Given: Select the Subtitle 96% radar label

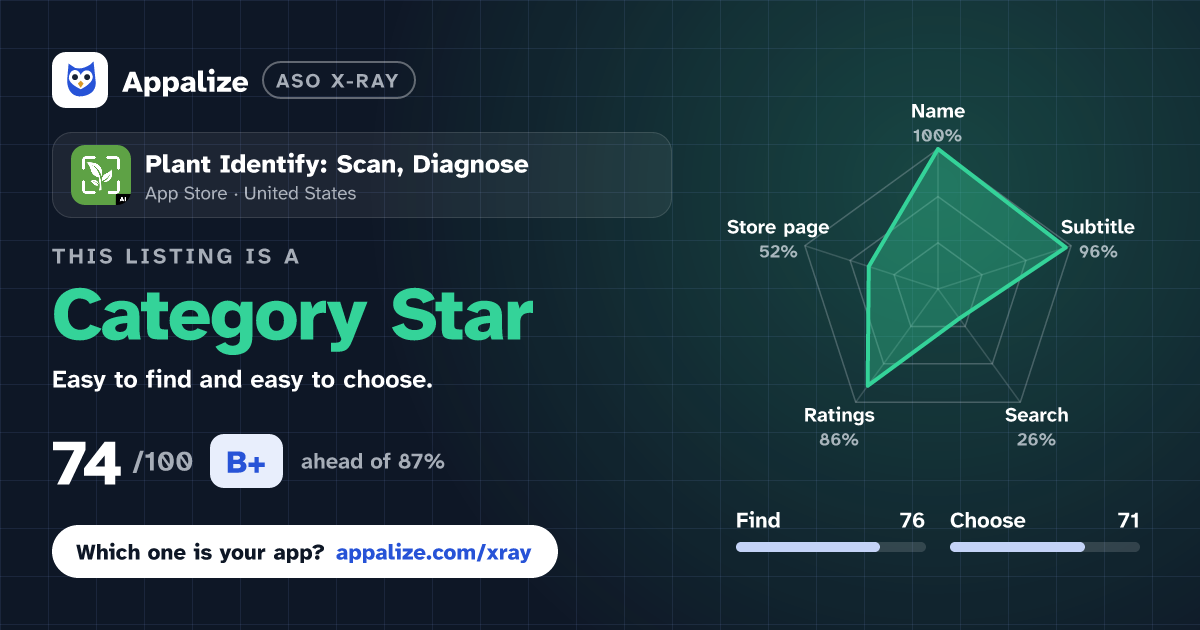Looking at the screenshot, I should pyautogui.click(x=1098, y=239).
